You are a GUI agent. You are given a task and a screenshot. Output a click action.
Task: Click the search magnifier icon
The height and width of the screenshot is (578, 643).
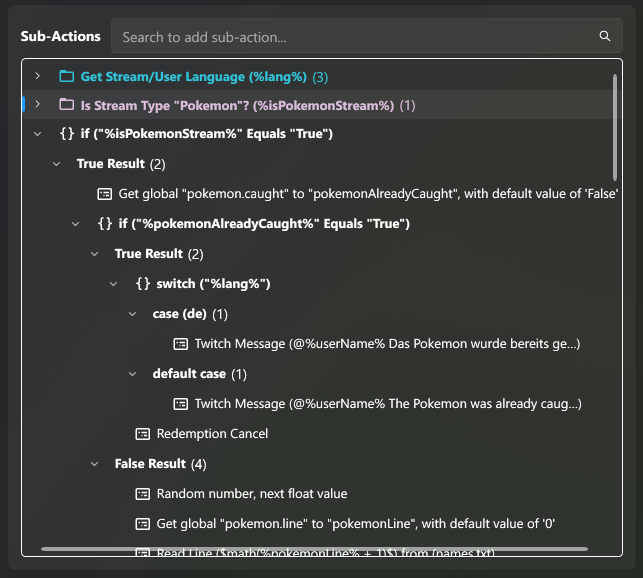click(604, 36)
